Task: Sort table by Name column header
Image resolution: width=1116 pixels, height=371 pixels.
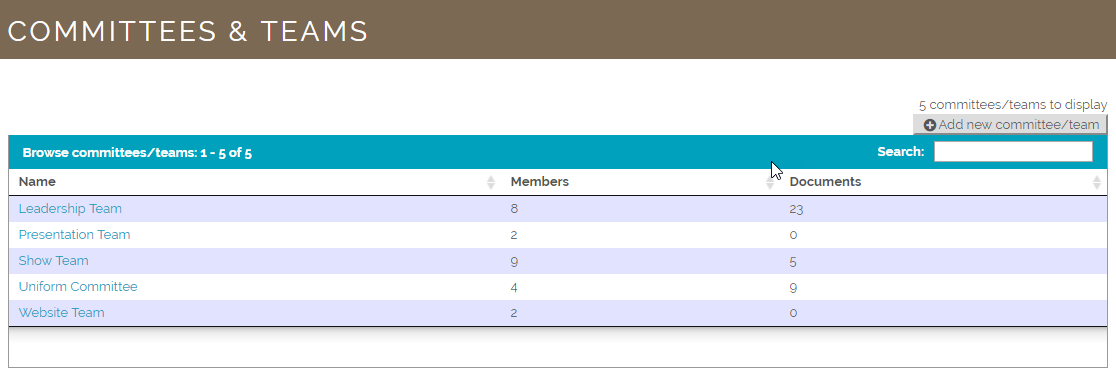Action: [37, 182]
